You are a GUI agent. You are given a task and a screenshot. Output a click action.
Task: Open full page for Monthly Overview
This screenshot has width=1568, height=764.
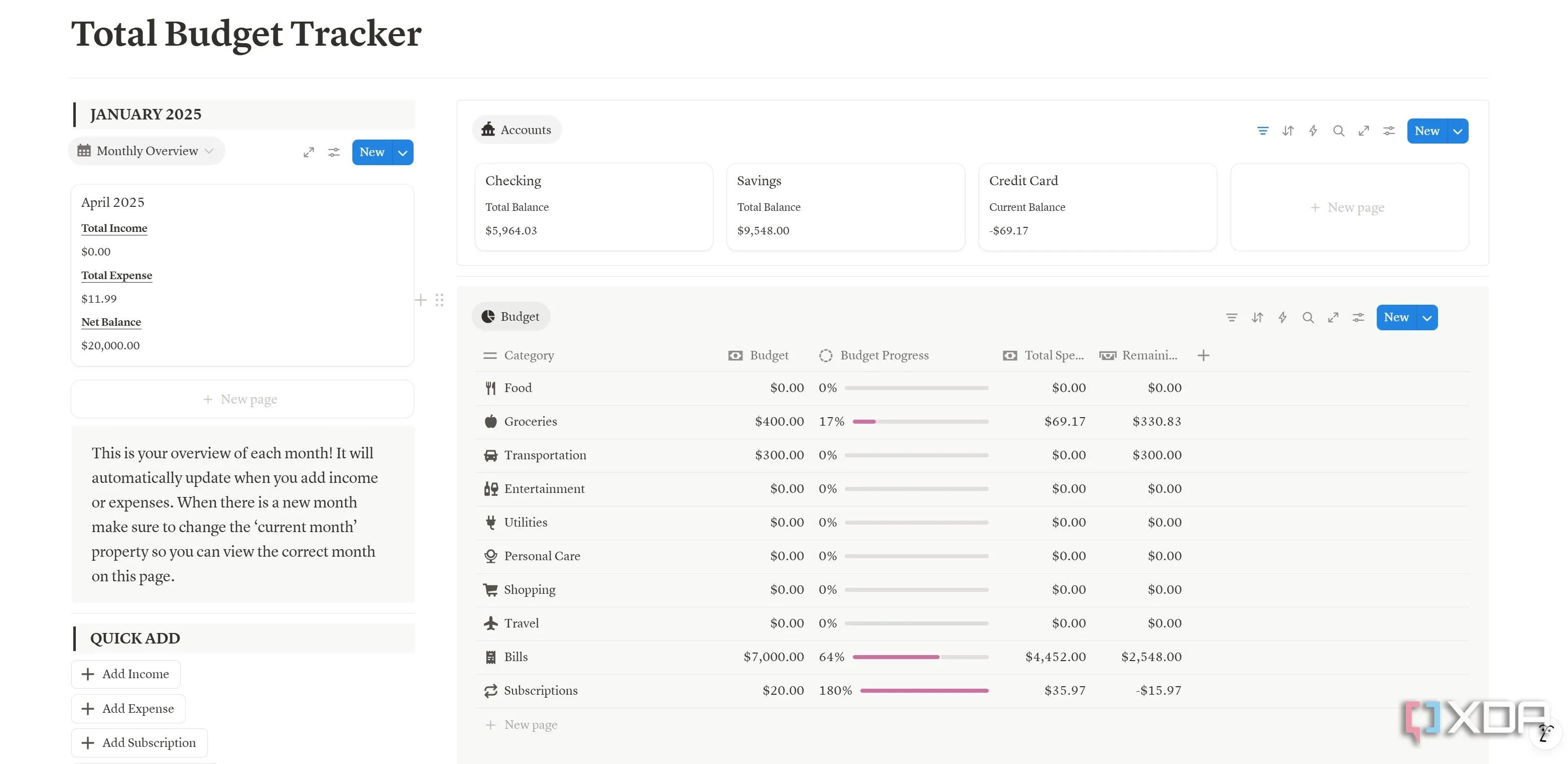309,152
